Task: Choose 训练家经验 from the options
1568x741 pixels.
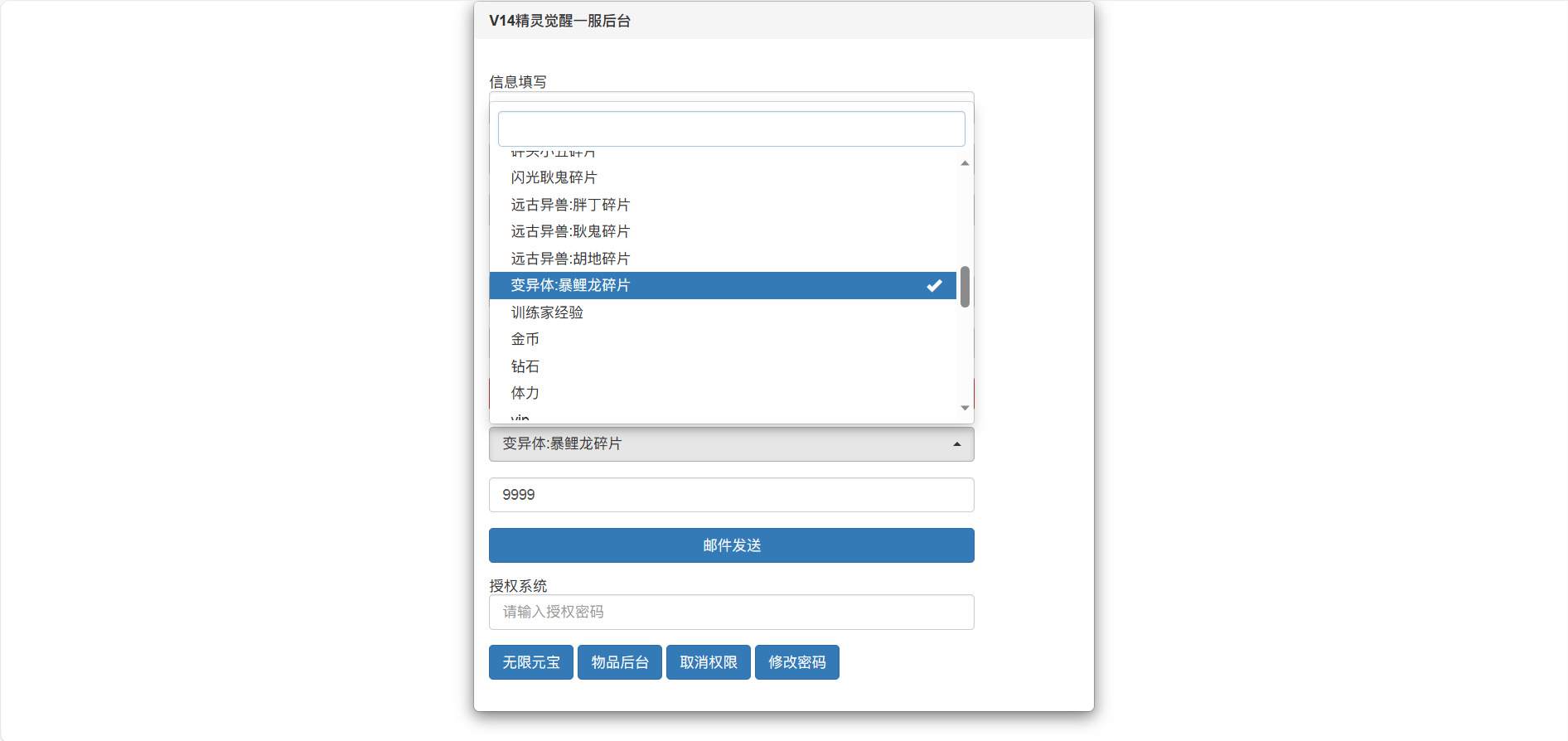Action: [547, 312]
